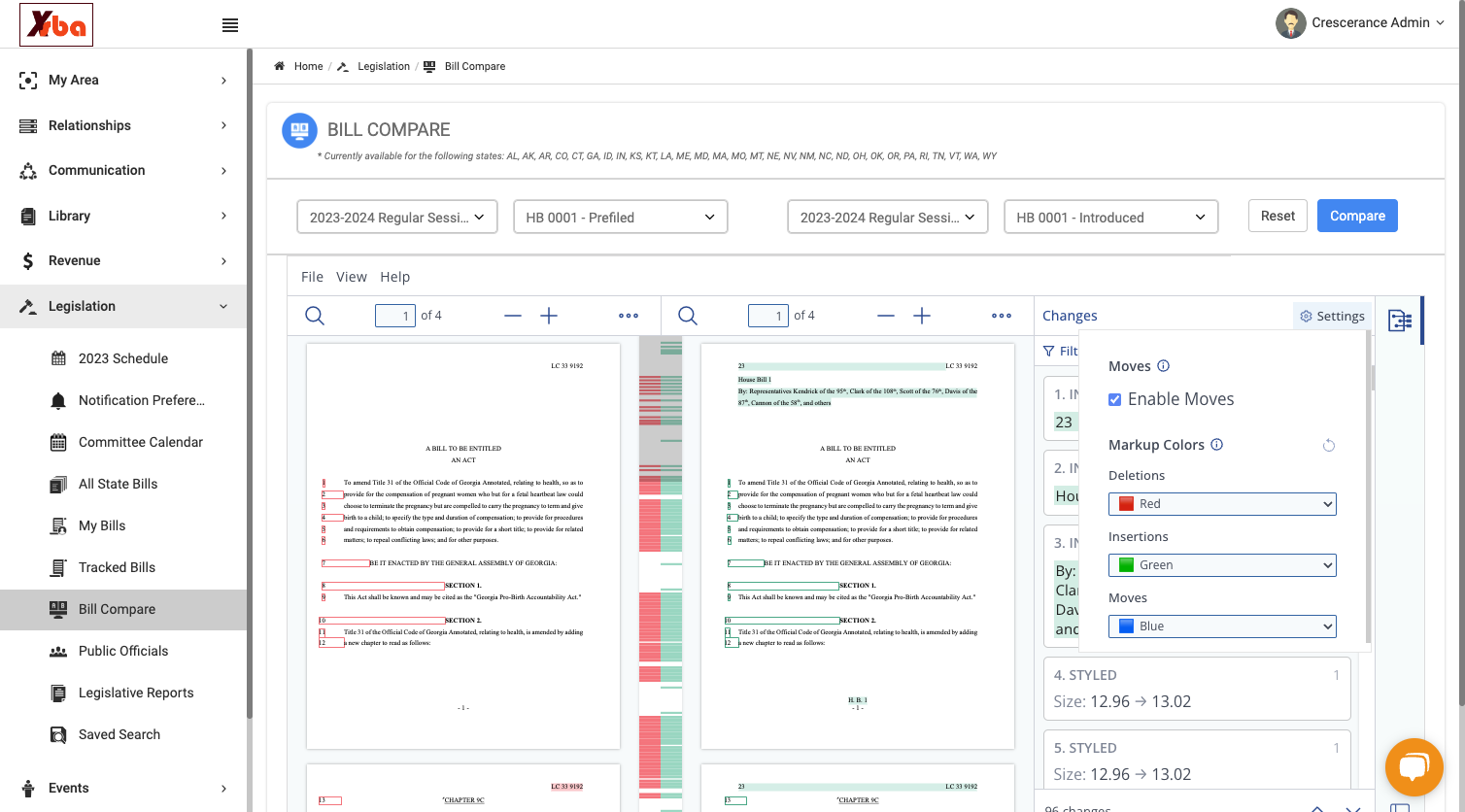
Task: Click right pane page number field
Action: (768, 316)
